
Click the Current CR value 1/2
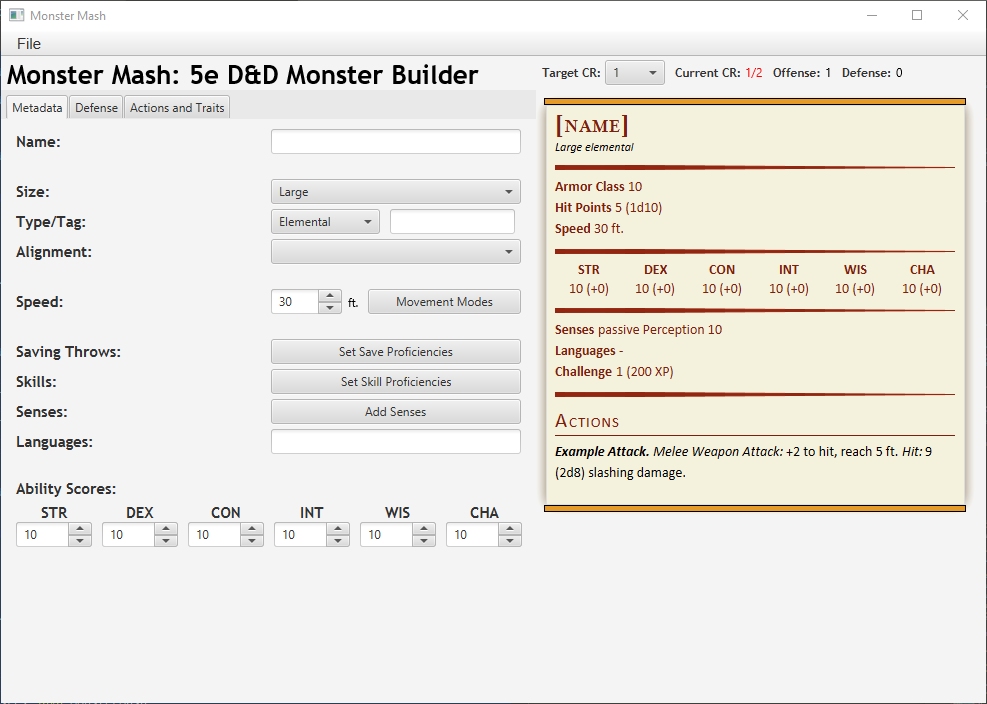pyautogui.click(x=753, y=73)
